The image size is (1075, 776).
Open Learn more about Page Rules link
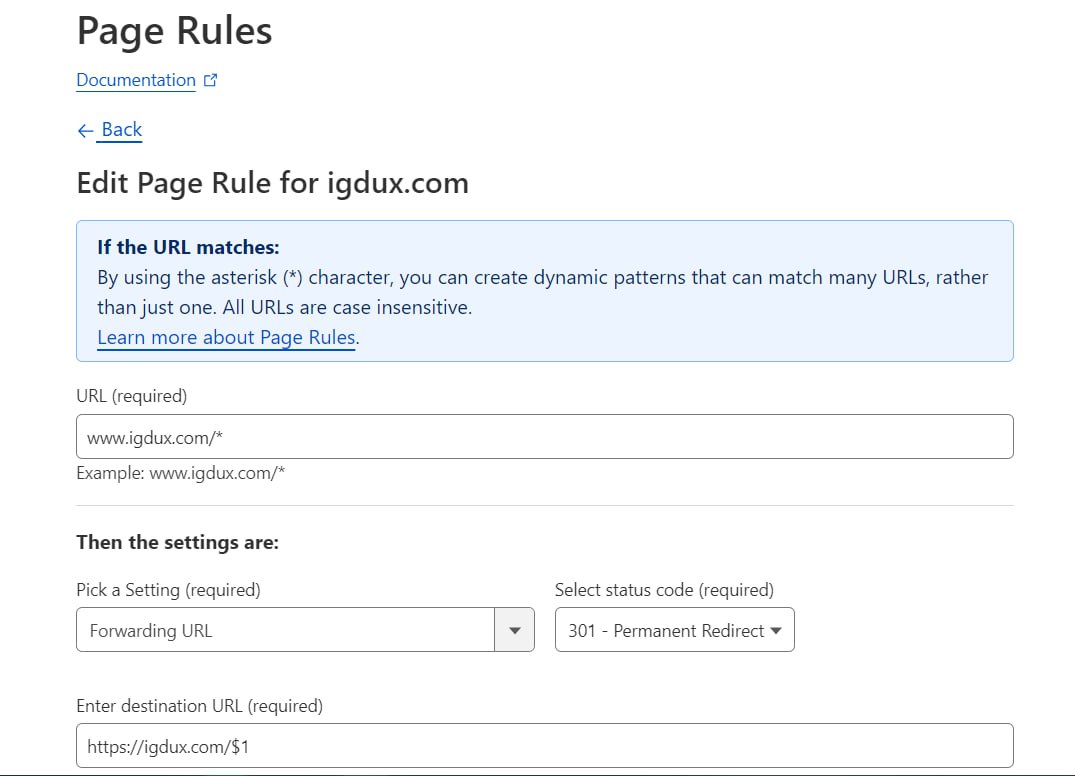(226, 338)
